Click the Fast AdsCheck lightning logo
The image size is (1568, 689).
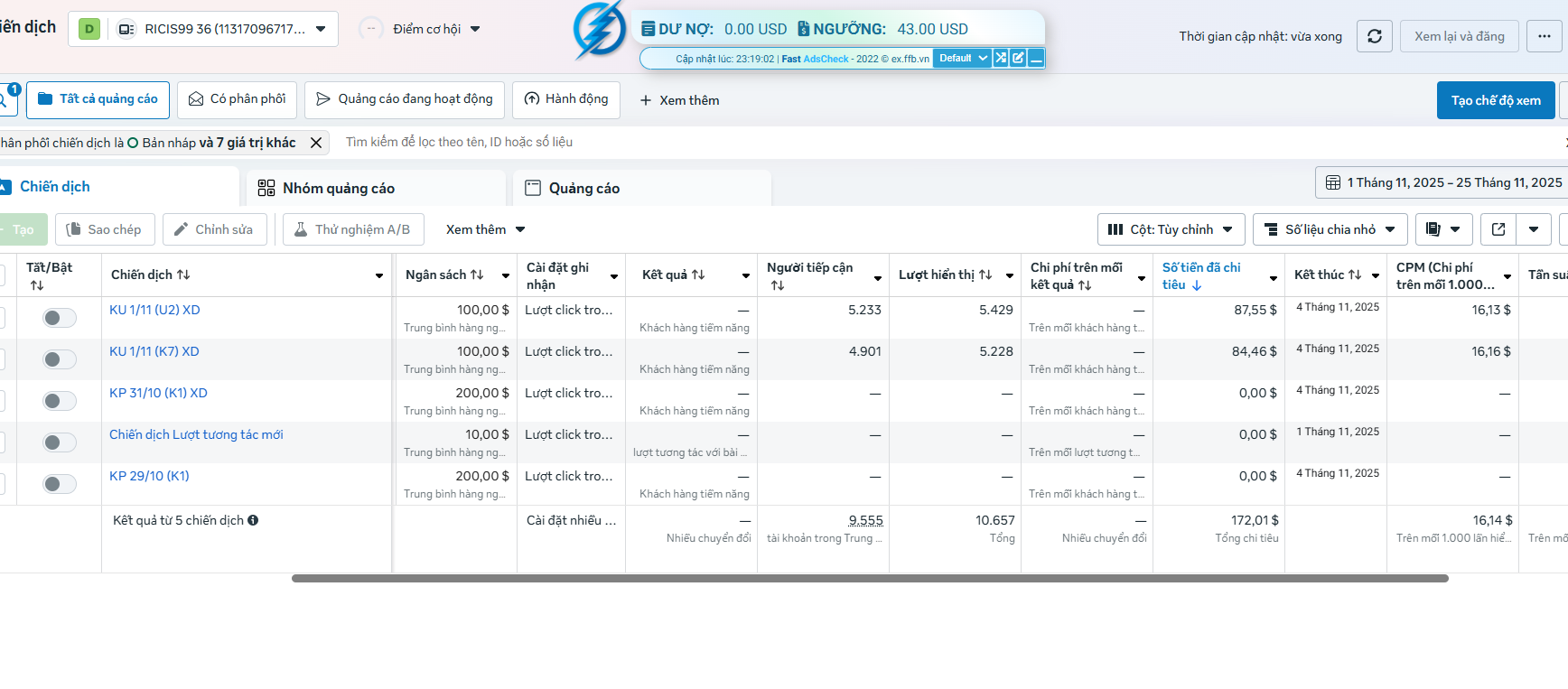[x=600, y=29]
